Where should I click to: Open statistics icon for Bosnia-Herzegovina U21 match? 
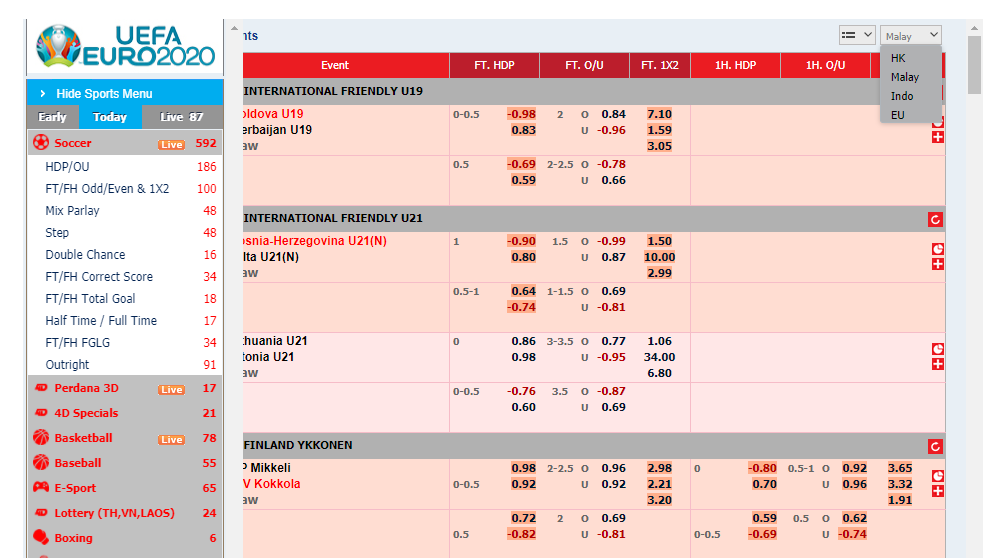[x=937, y=248]
